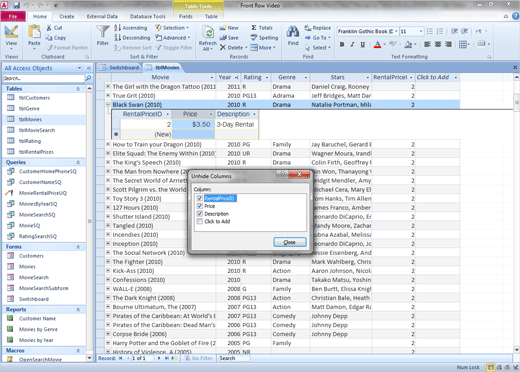This screenshot has width=520, height=372.
Task: Click Close in Unhide Columns dialog
Action: point(290,242)
